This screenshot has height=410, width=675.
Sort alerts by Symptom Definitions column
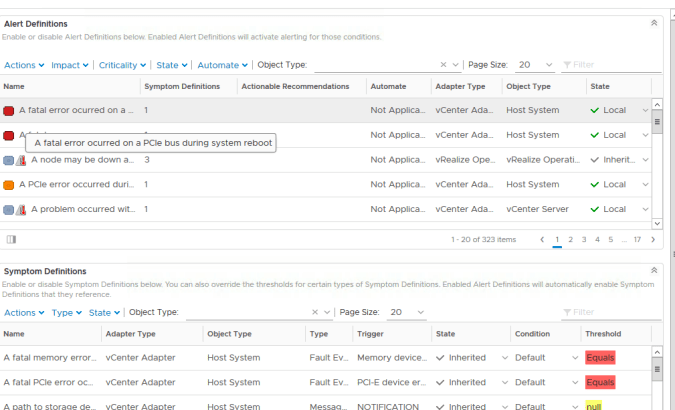click(x=182, y=87)
